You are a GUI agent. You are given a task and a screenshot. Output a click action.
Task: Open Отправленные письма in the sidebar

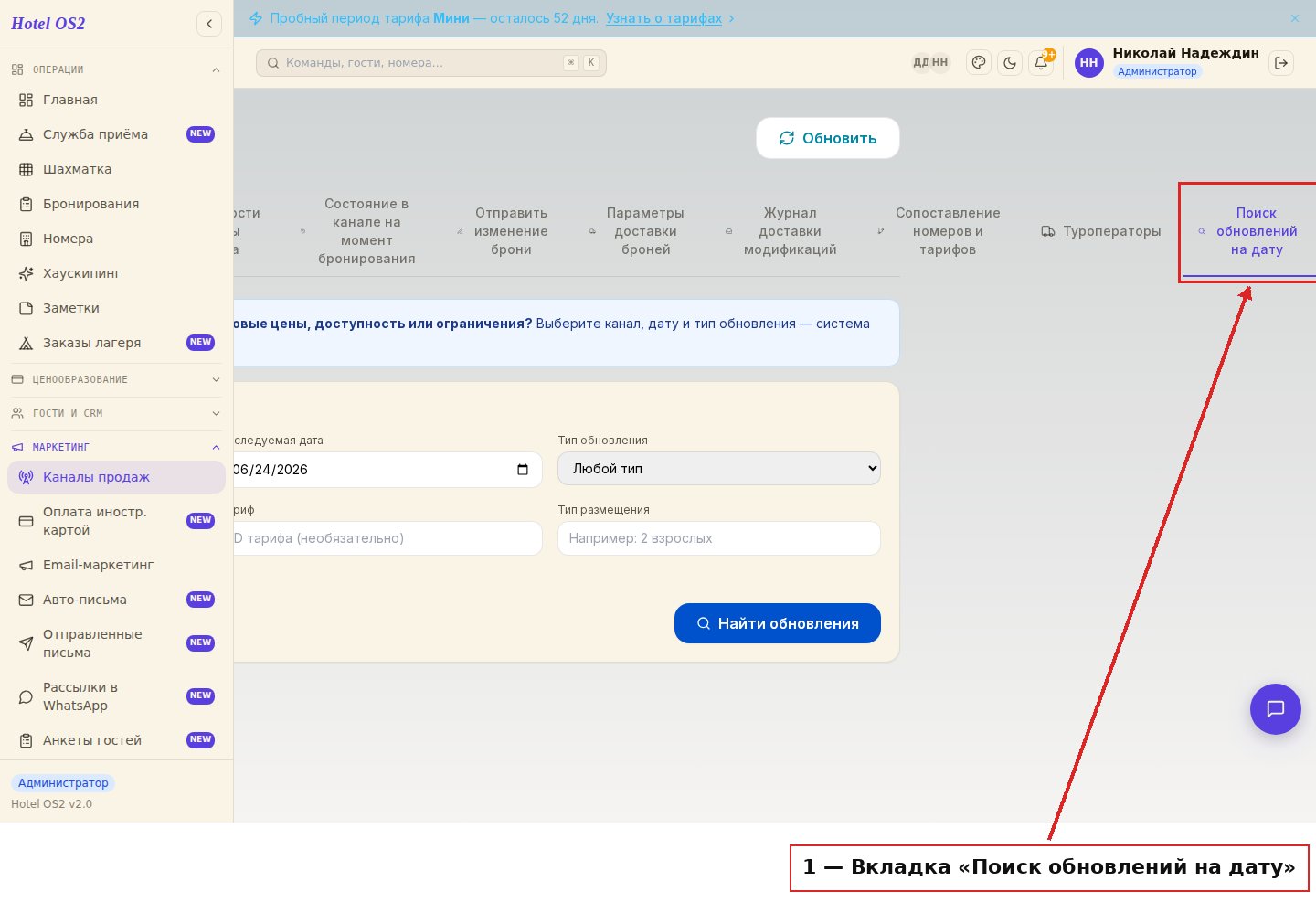[116, 643]
